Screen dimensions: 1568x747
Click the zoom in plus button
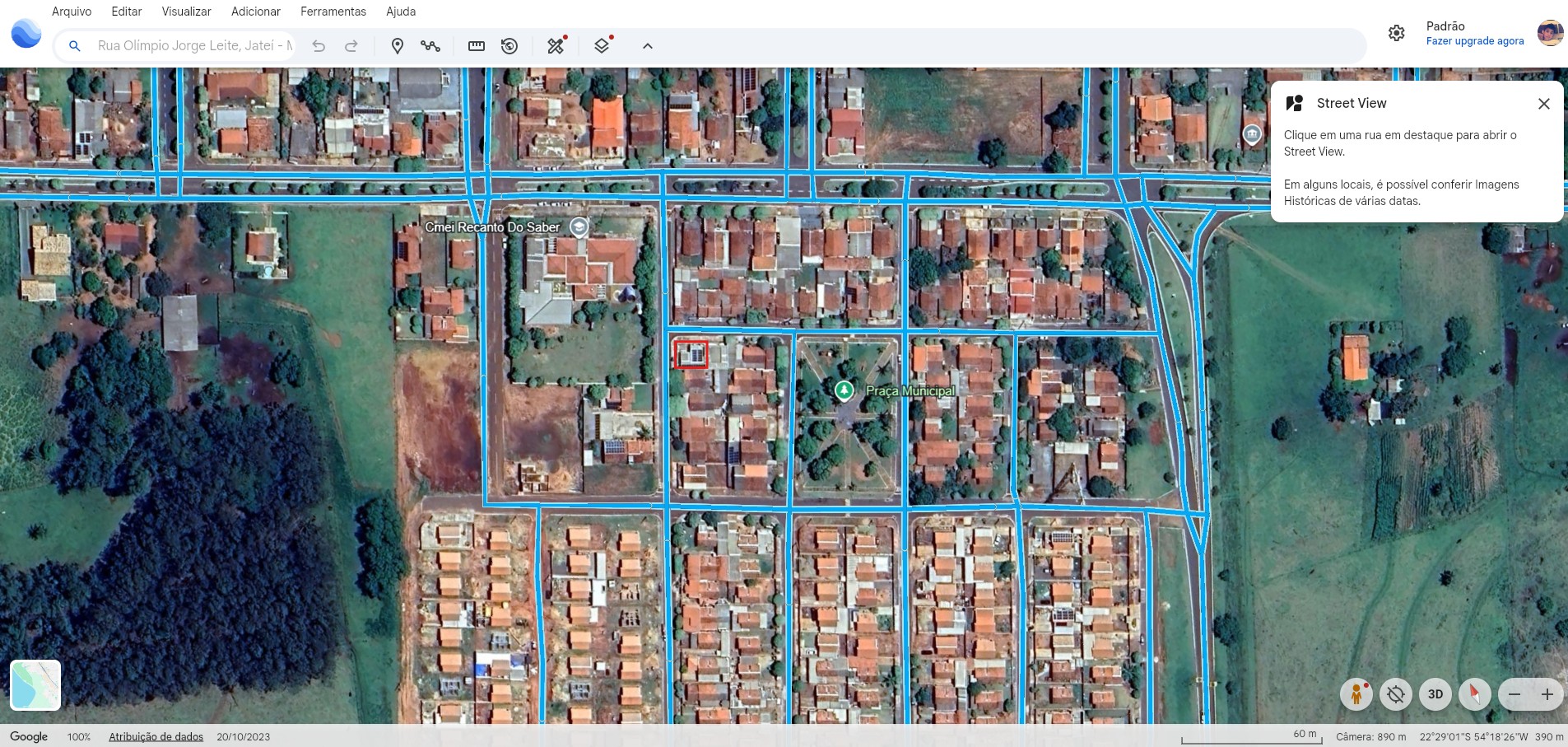[x=1547, y=694]
